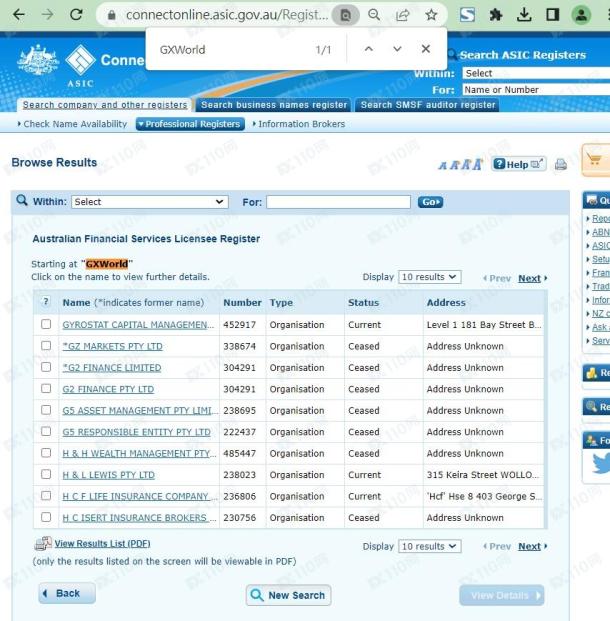This screenshot has width=610, height=621.
Task: Click the Go button
Action: pos(430,202)
